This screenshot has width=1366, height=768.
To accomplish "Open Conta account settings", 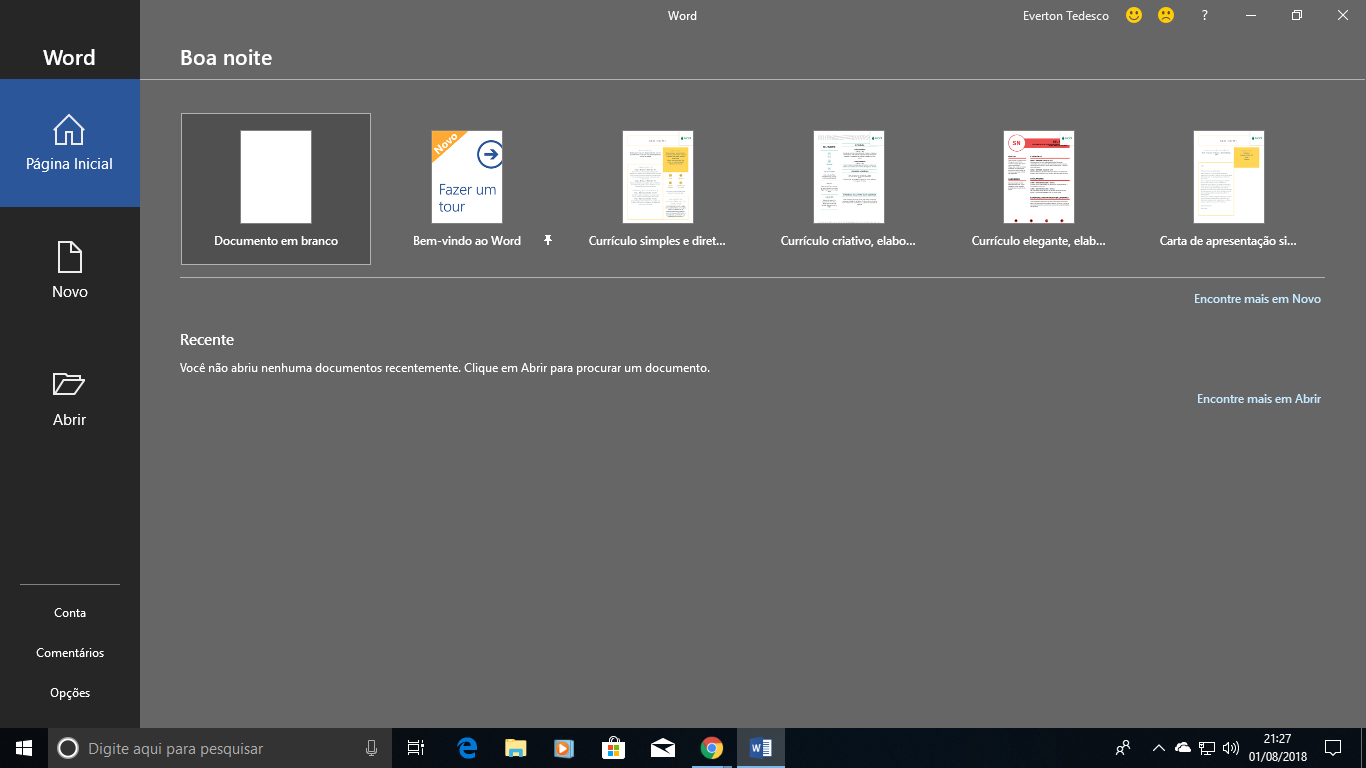I will (x=70, y=613).
